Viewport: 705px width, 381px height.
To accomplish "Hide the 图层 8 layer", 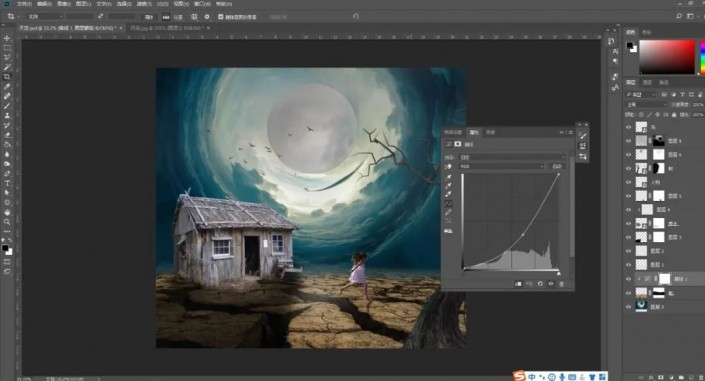I will point(629,141).
